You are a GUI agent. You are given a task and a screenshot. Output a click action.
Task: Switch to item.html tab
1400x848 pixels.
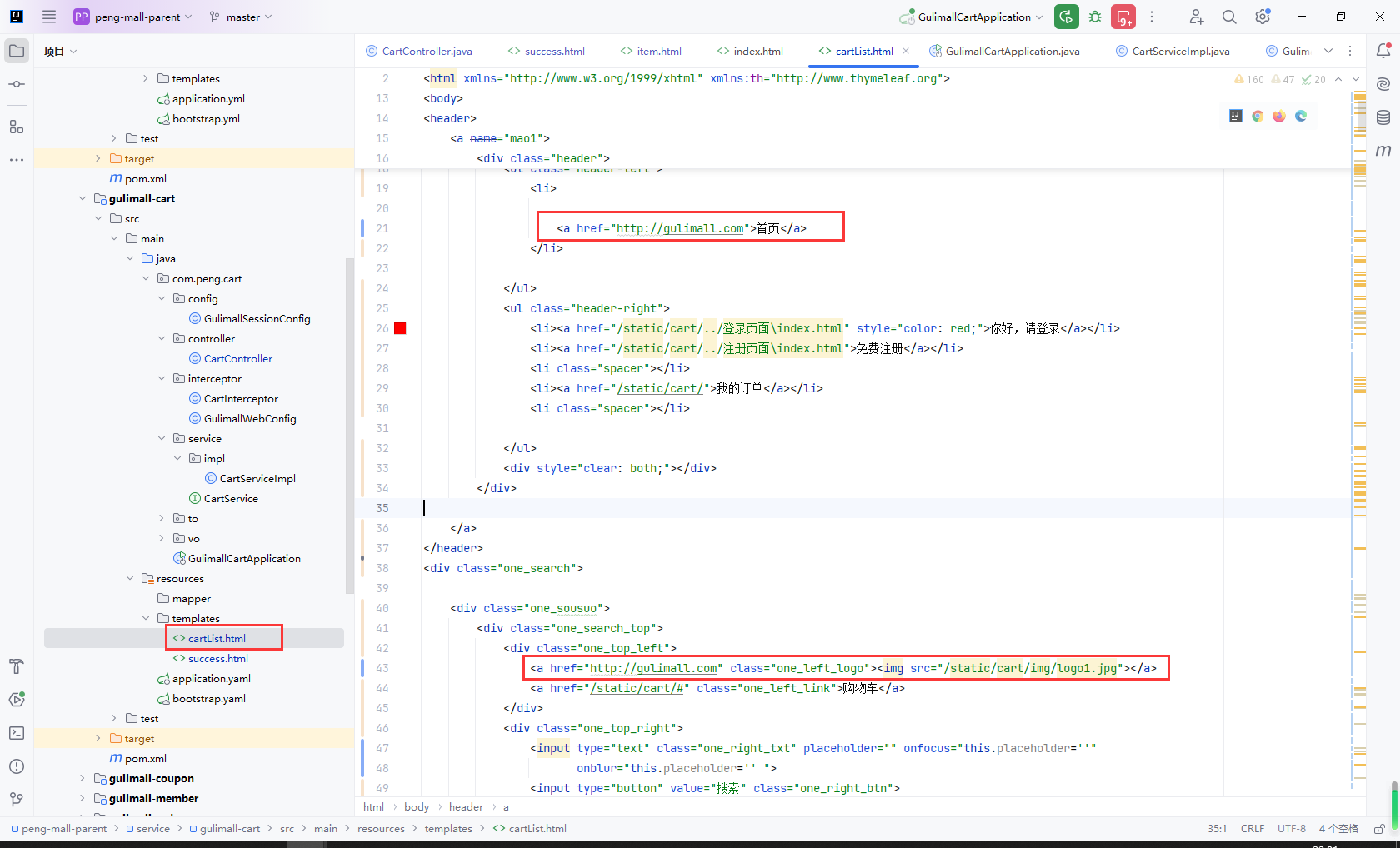(651, 51)
